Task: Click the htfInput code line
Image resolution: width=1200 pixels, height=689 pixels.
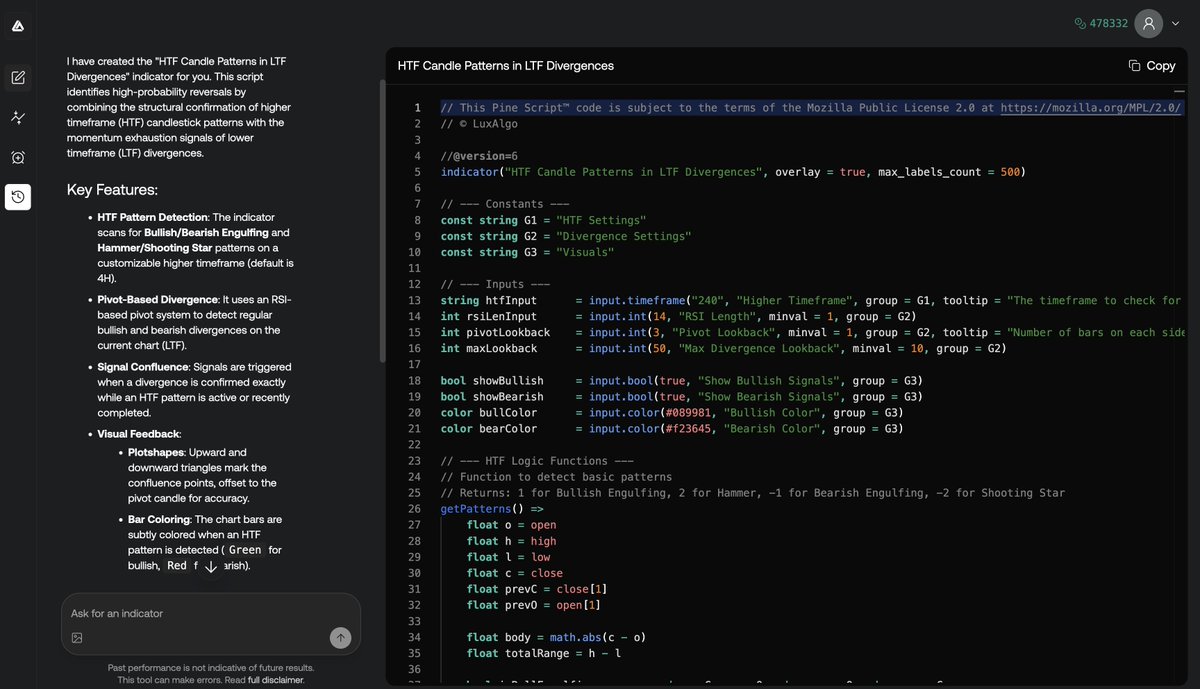Action: [811, 300]
